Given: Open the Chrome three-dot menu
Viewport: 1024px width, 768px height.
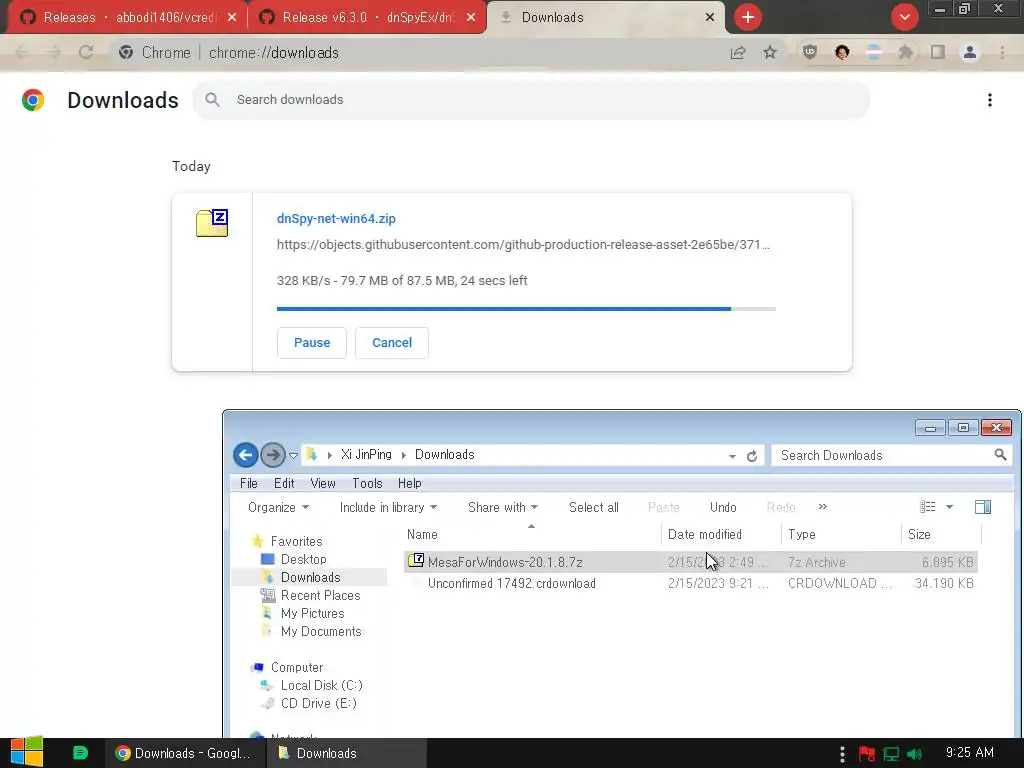Looking at the screenshot, I should tap(1002, 53).
